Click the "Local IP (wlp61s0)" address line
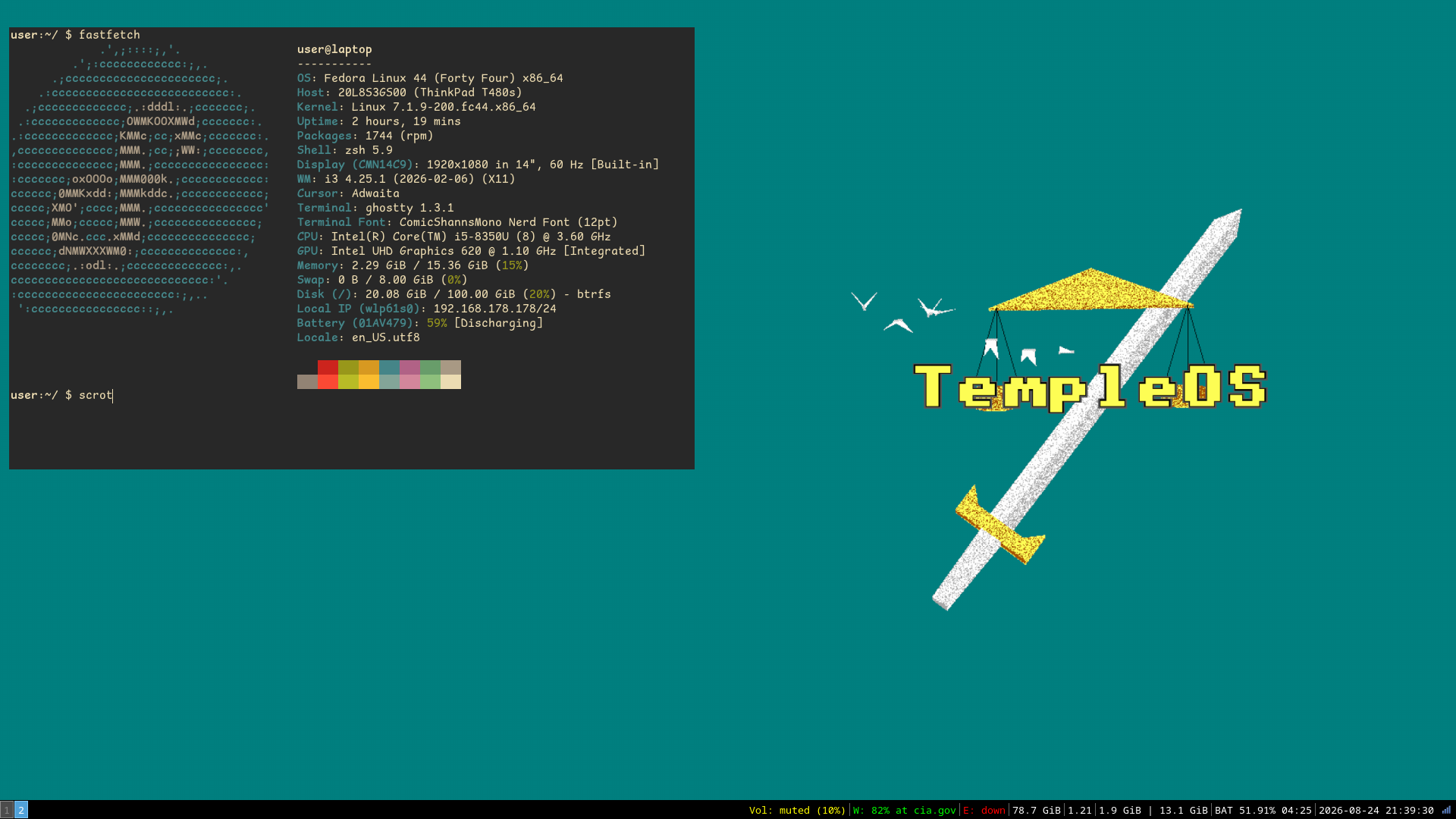 point(427,309)
